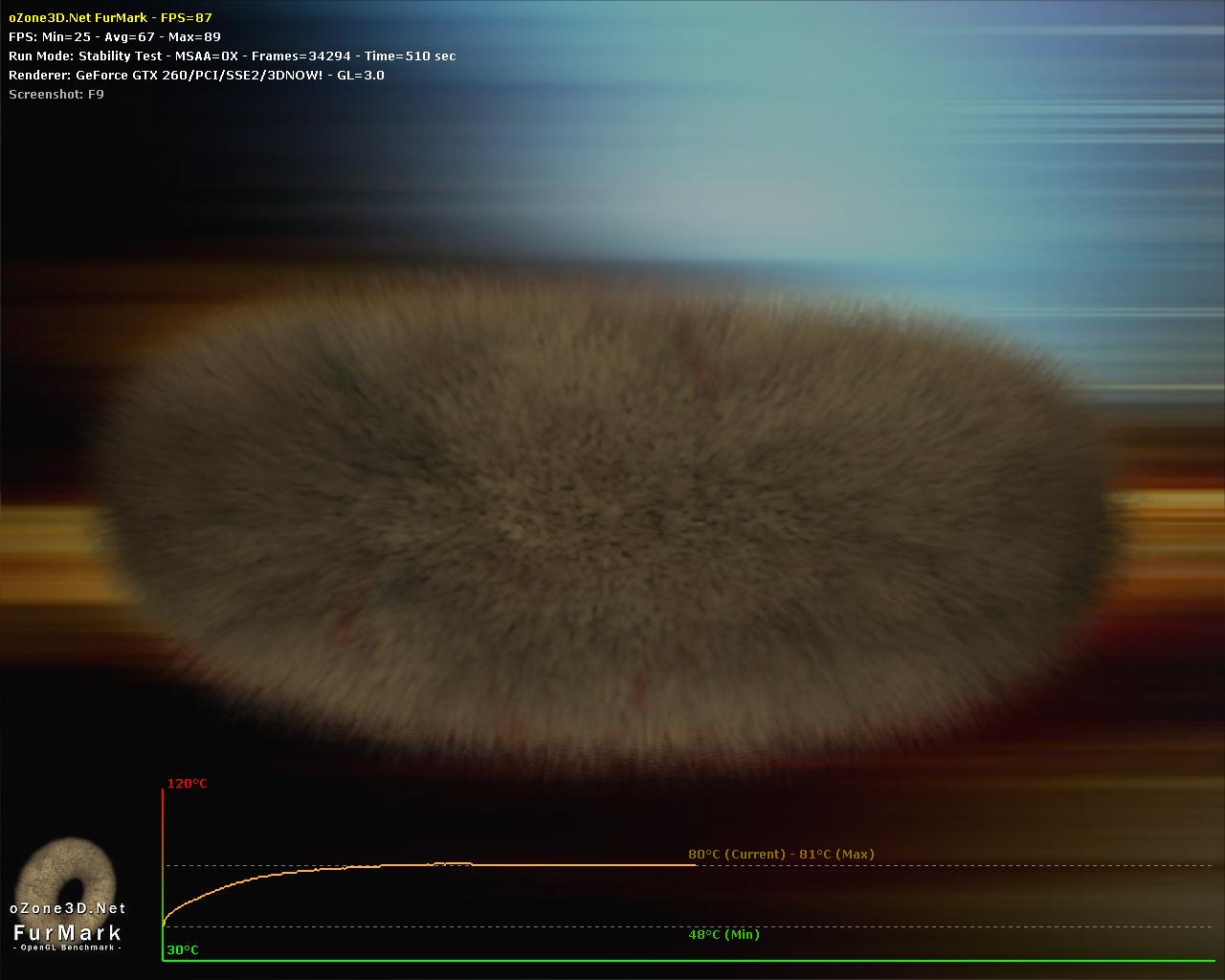This screenshot has height=980, width=1225.
Task: Click the 80°C (Current) - 81°C (Max) label
Action: tap(781, 854)
